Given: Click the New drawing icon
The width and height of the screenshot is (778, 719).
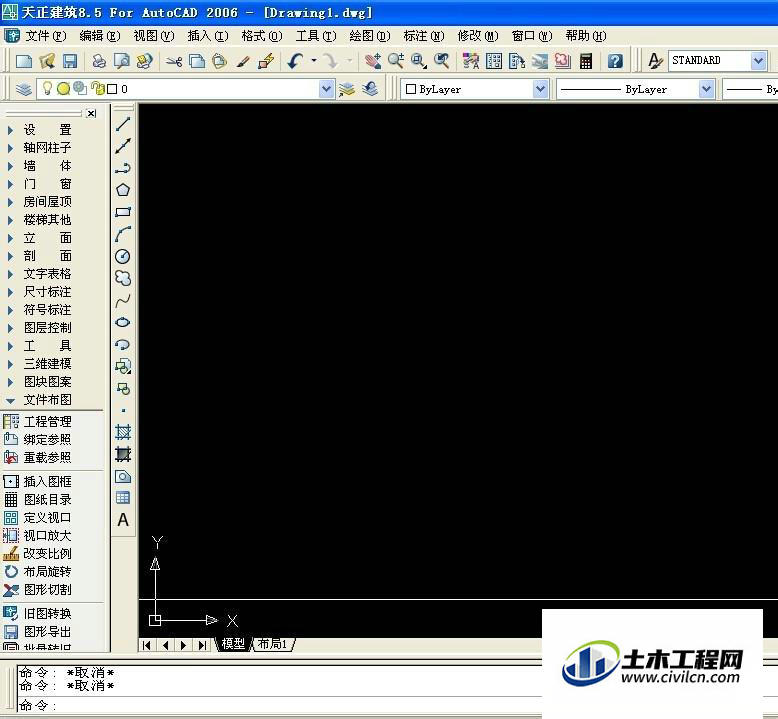Looking at the screenshot, I should click(x=23, y=61).
